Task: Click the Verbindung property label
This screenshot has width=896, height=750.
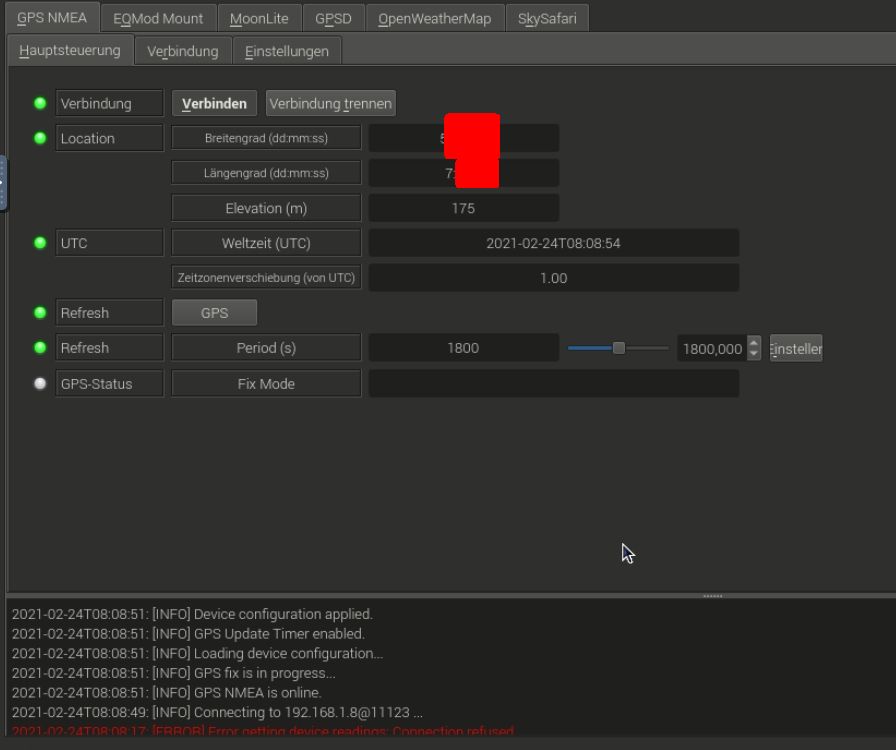Action: click(110, 103)
